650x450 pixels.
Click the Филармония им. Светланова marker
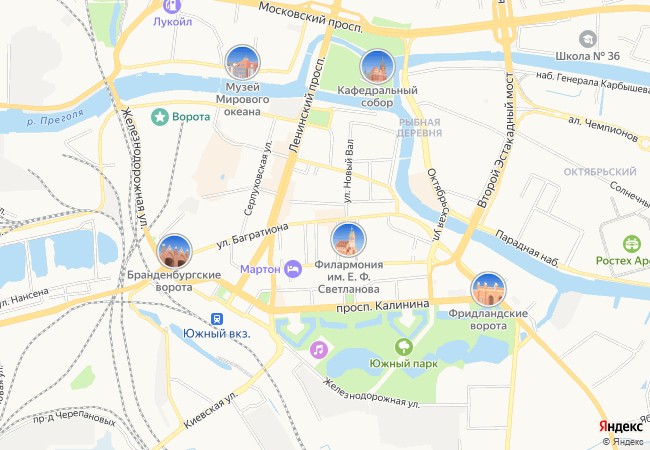point(349,240)
